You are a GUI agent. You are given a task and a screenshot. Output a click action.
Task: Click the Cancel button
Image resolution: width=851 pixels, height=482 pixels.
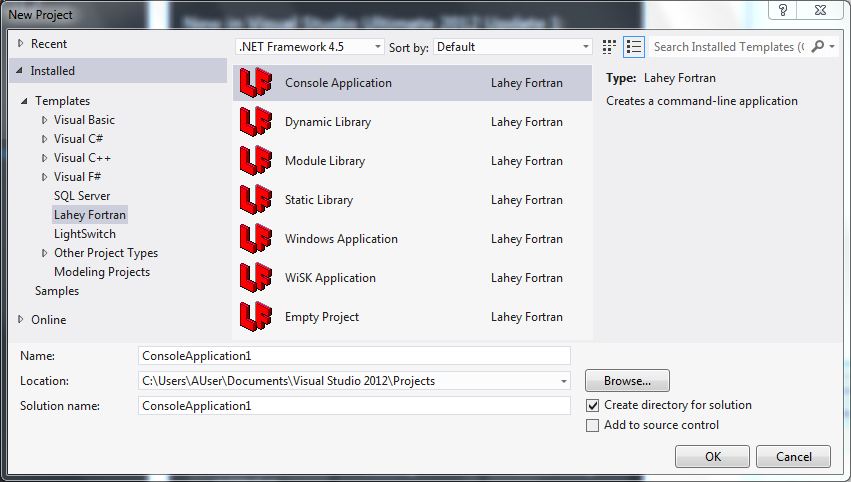tap(793, 456)
